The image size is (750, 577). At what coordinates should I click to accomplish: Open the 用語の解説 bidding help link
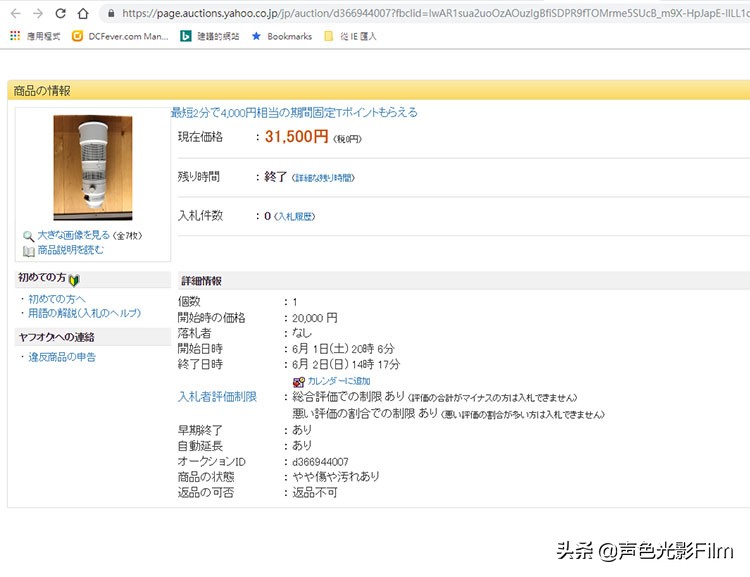point(84,313)
